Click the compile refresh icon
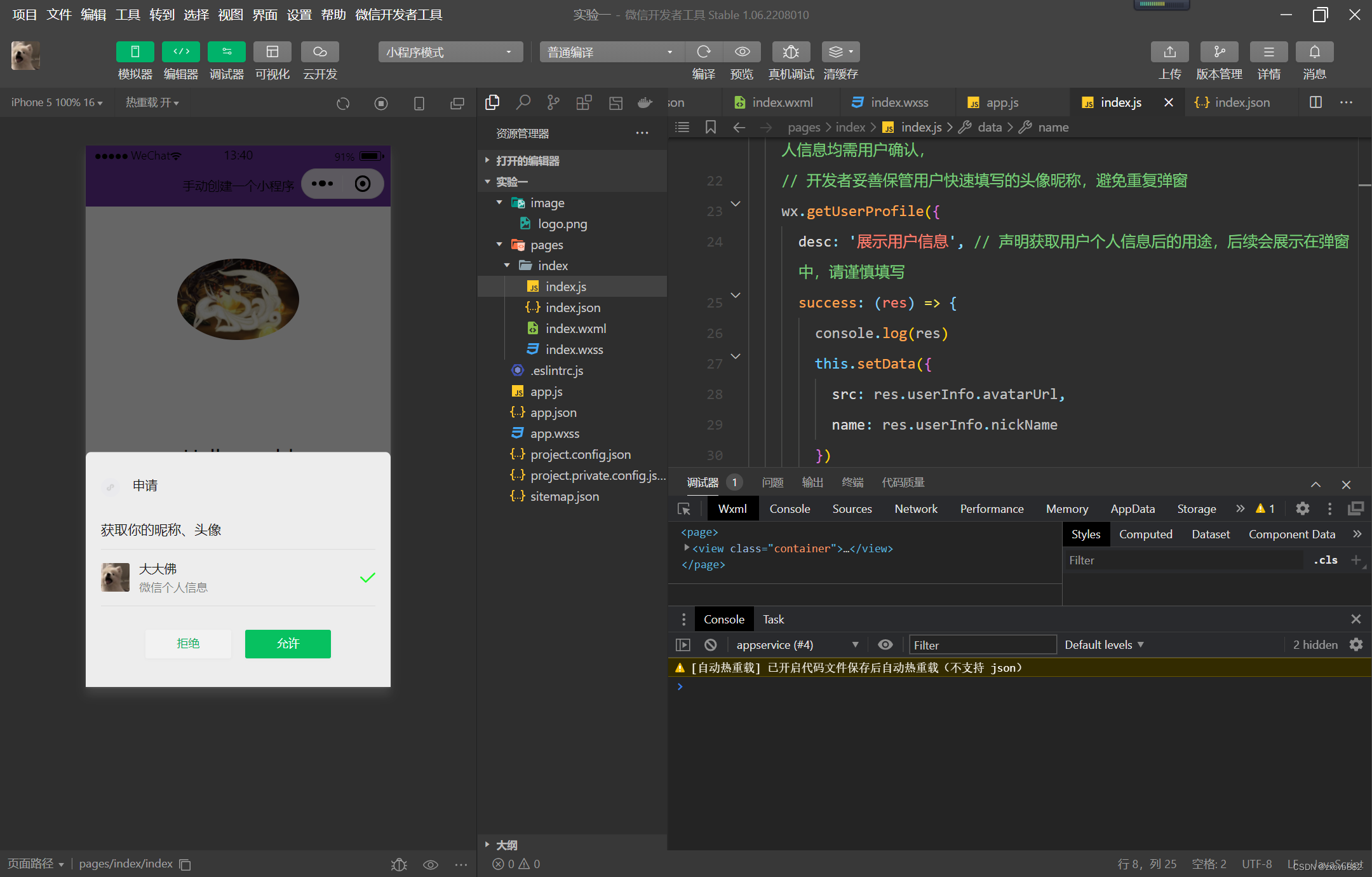Image resolution: width=1372 pixels, height=877 pixels. pos(703,52)
